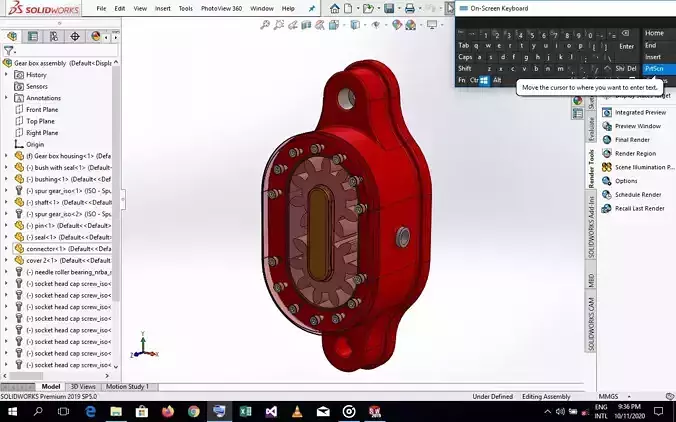Click the View Orientation cube icon
This screenshot has height=422, width=676.
[x=334, y=25]
